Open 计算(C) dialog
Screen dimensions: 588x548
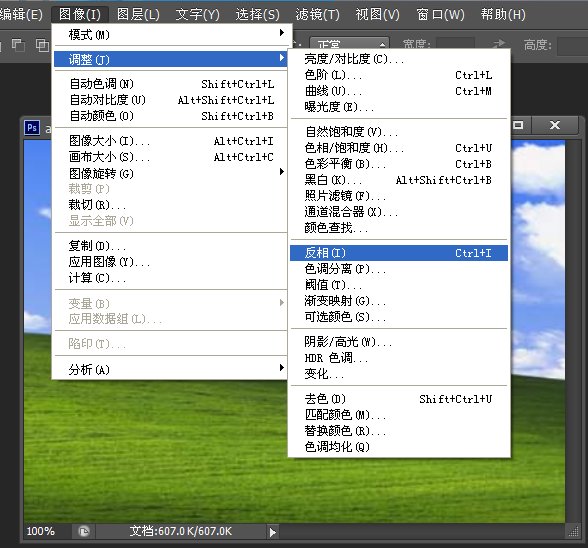pyautogui.click(x=171, y=278)
